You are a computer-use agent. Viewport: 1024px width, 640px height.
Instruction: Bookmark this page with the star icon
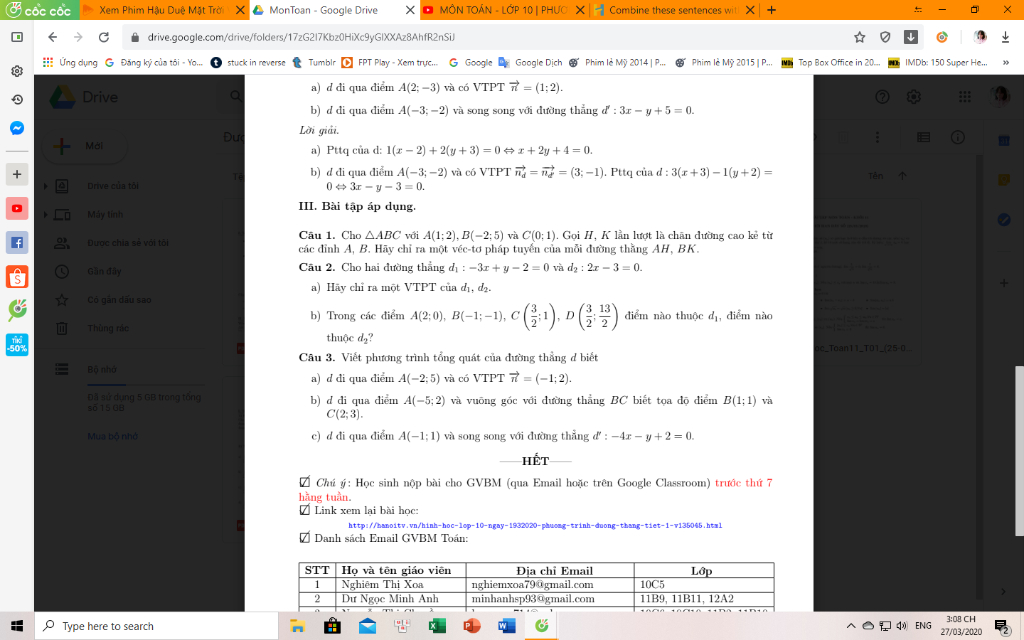(x=859, y=37)
